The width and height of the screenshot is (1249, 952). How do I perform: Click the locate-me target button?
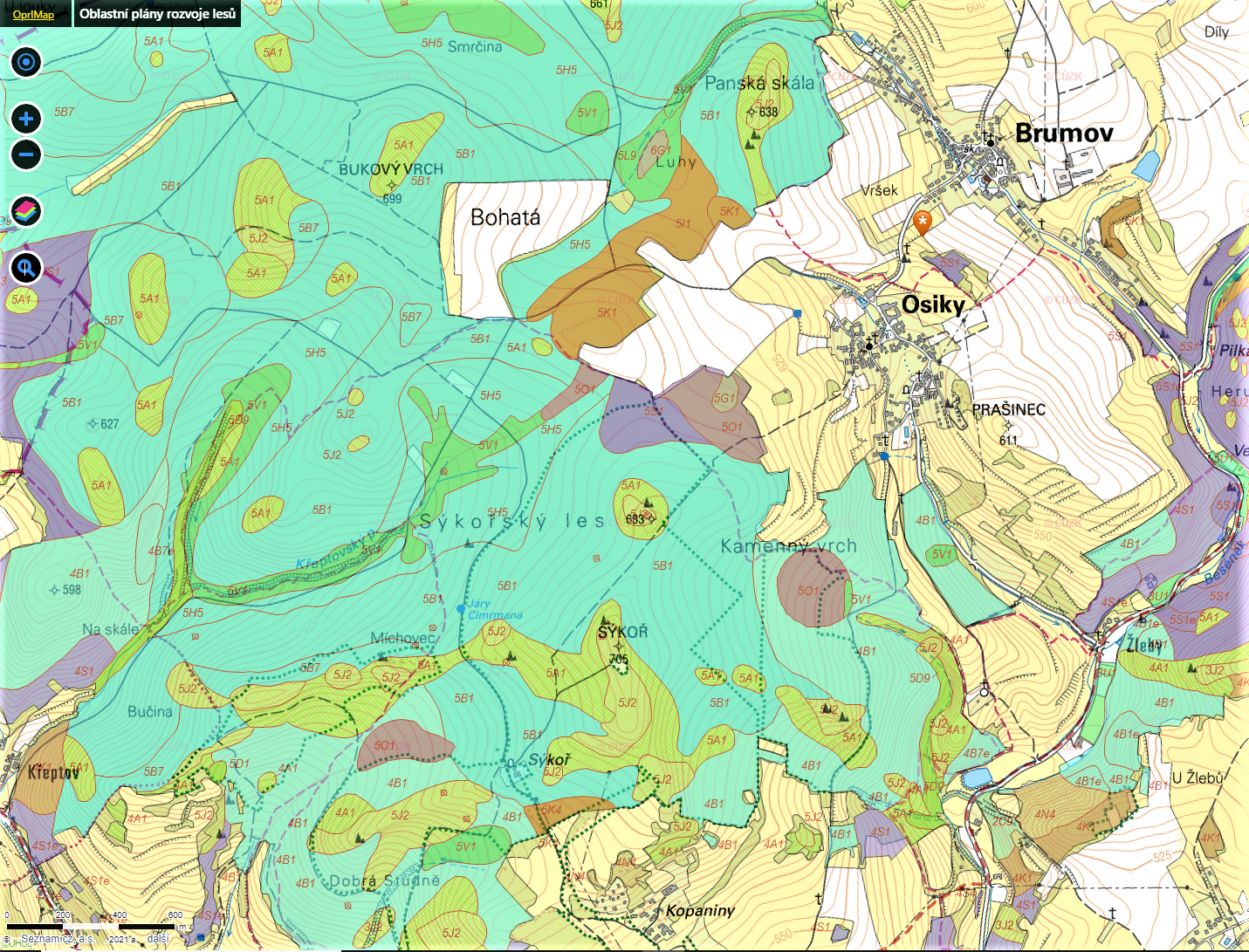coord(26,62)
